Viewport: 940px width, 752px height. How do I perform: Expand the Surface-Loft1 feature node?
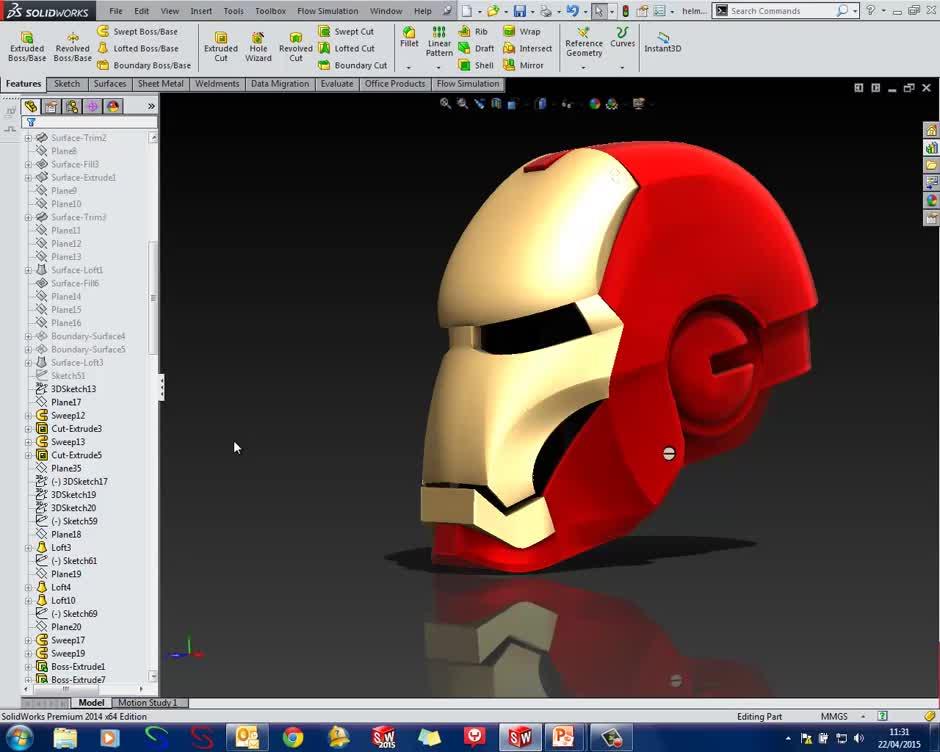pos(28,269)
